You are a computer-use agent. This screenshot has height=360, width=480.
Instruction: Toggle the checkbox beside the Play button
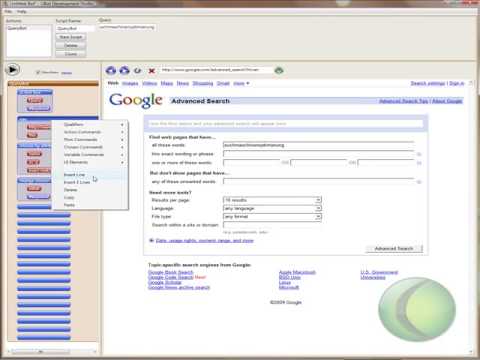pyautogui.click(x=38, y=72)
